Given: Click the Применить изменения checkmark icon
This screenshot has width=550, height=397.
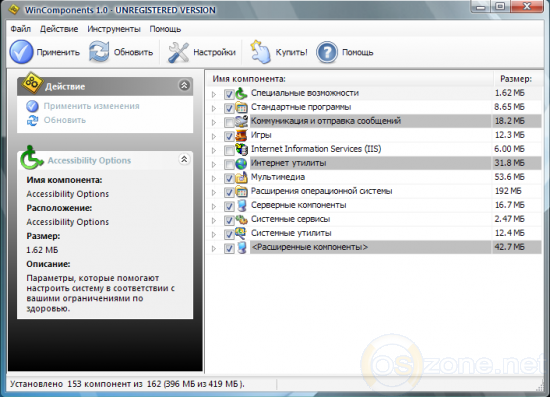Looking at the screenshot, I should pos(32,106).
